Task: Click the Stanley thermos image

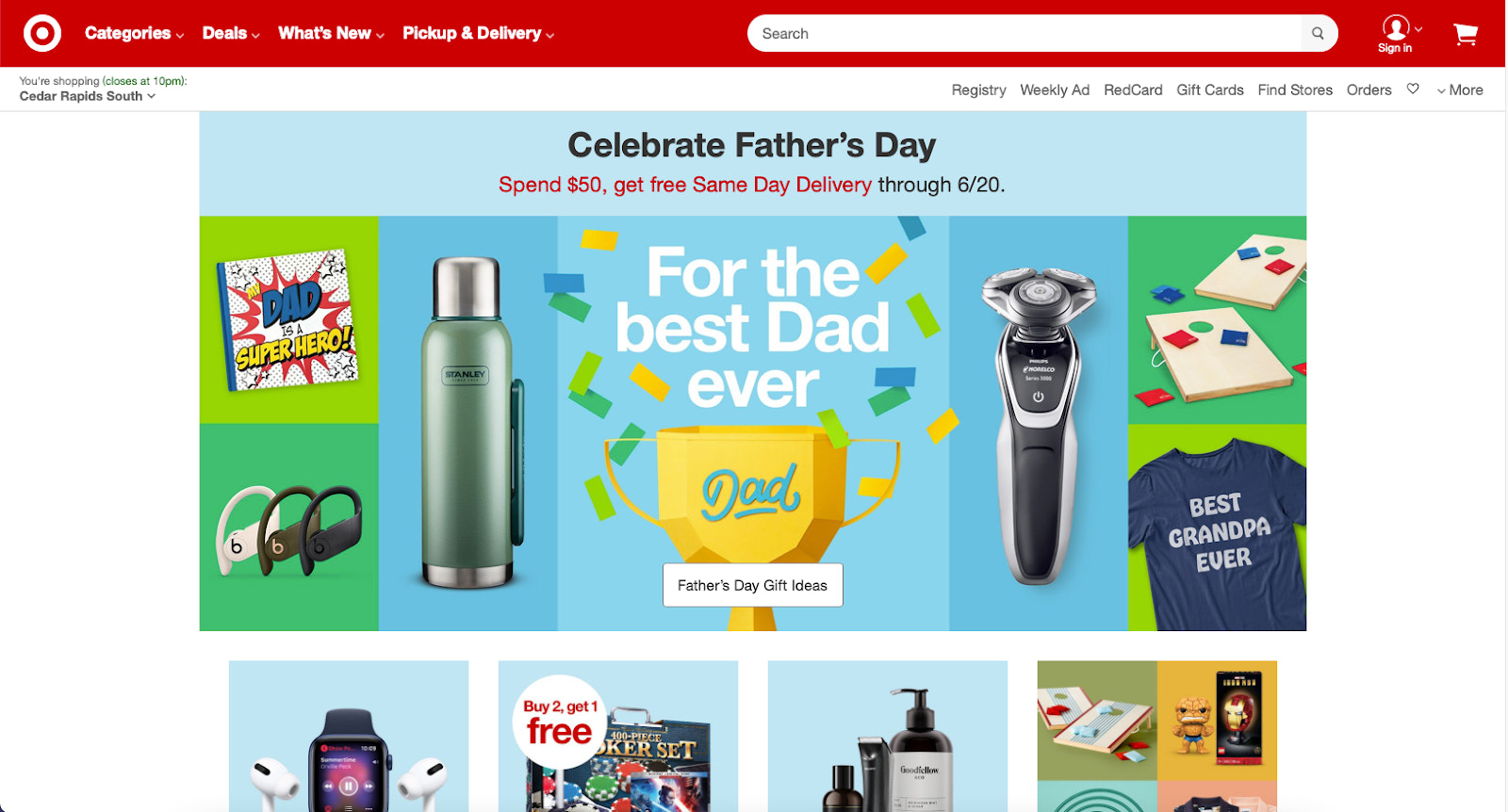Action: point(468,423)
